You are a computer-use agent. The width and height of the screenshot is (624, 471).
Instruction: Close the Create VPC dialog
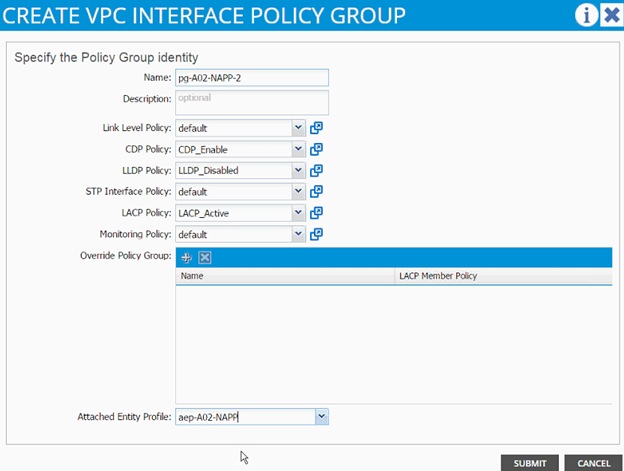[x=611, y=15]
